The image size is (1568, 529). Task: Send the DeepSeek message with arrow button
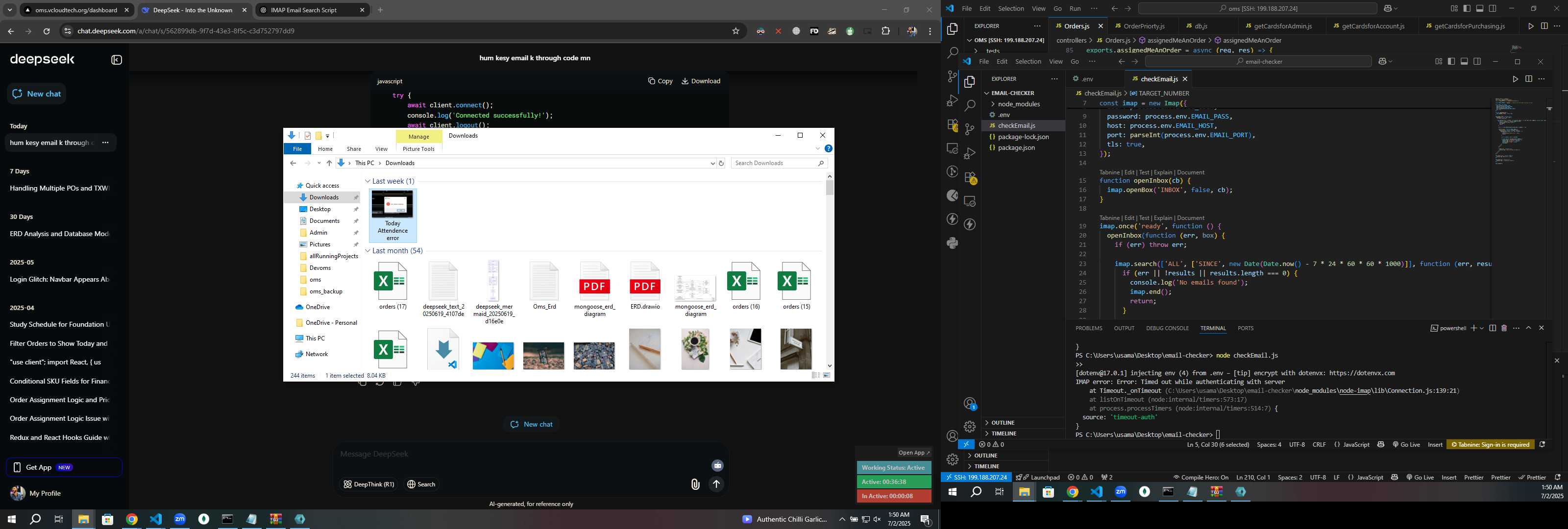tap(716, 484)
